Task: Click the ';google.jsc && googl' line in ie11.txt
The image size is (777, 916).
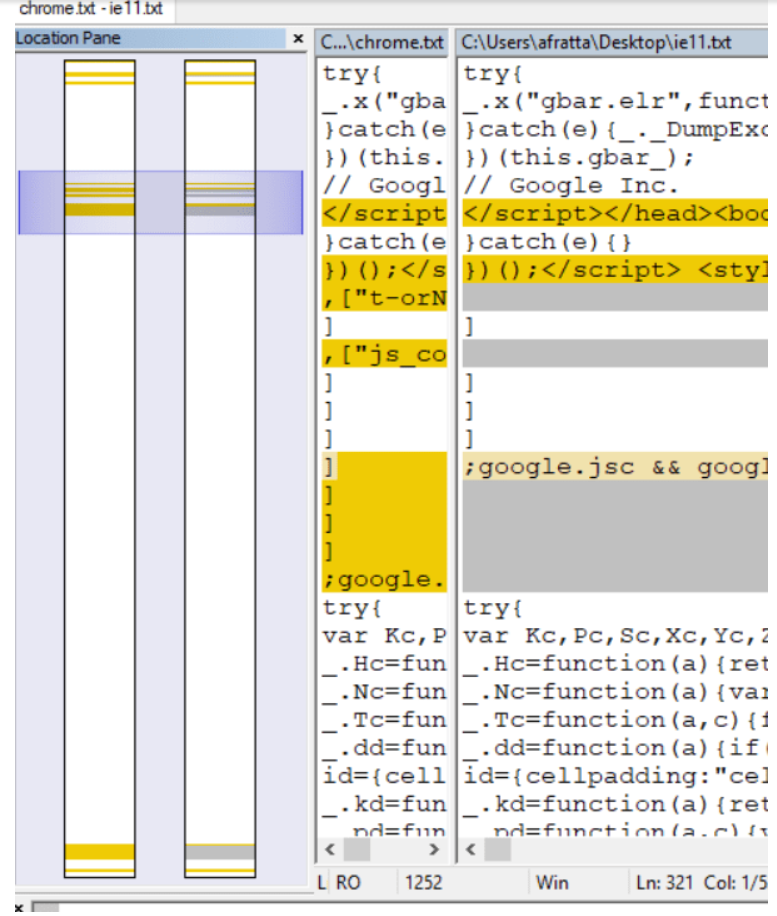Action: (x=615, y=467)
